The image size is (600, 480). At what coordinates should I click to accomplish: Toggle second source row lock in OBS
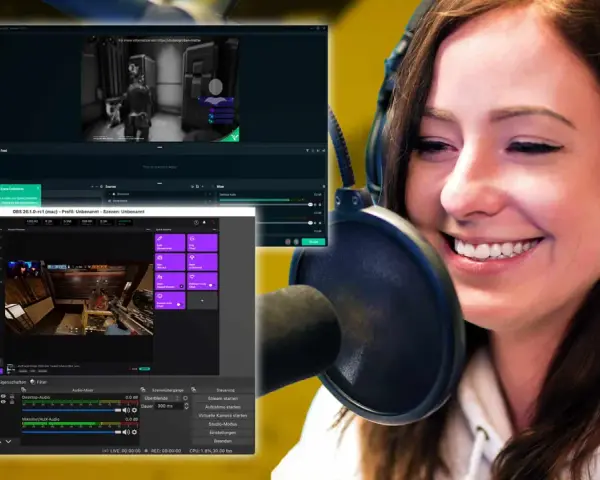pyautogui.click(x=12, y=402)
